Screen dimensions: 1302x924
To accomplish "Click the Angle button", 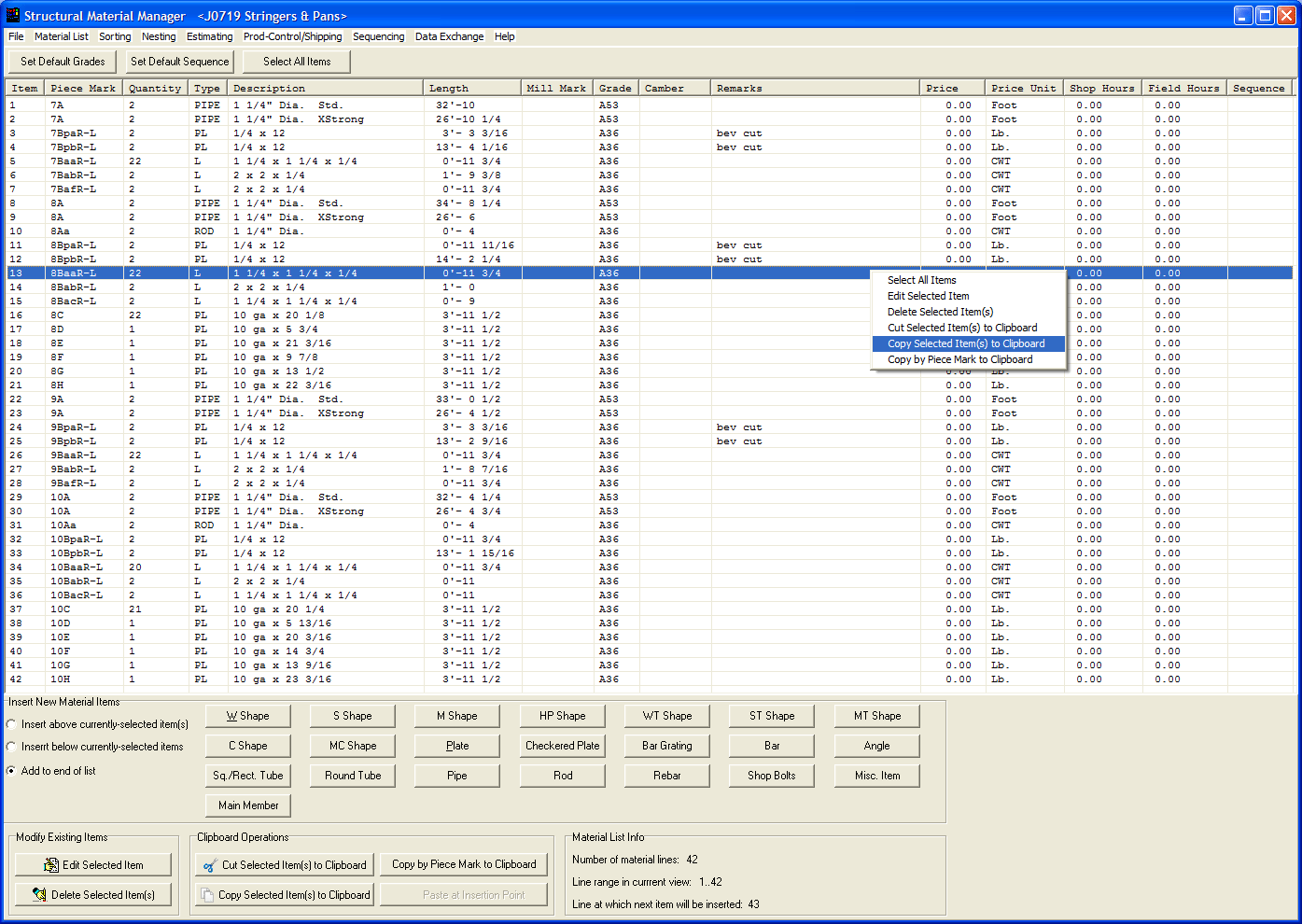I will coord(877,746).
